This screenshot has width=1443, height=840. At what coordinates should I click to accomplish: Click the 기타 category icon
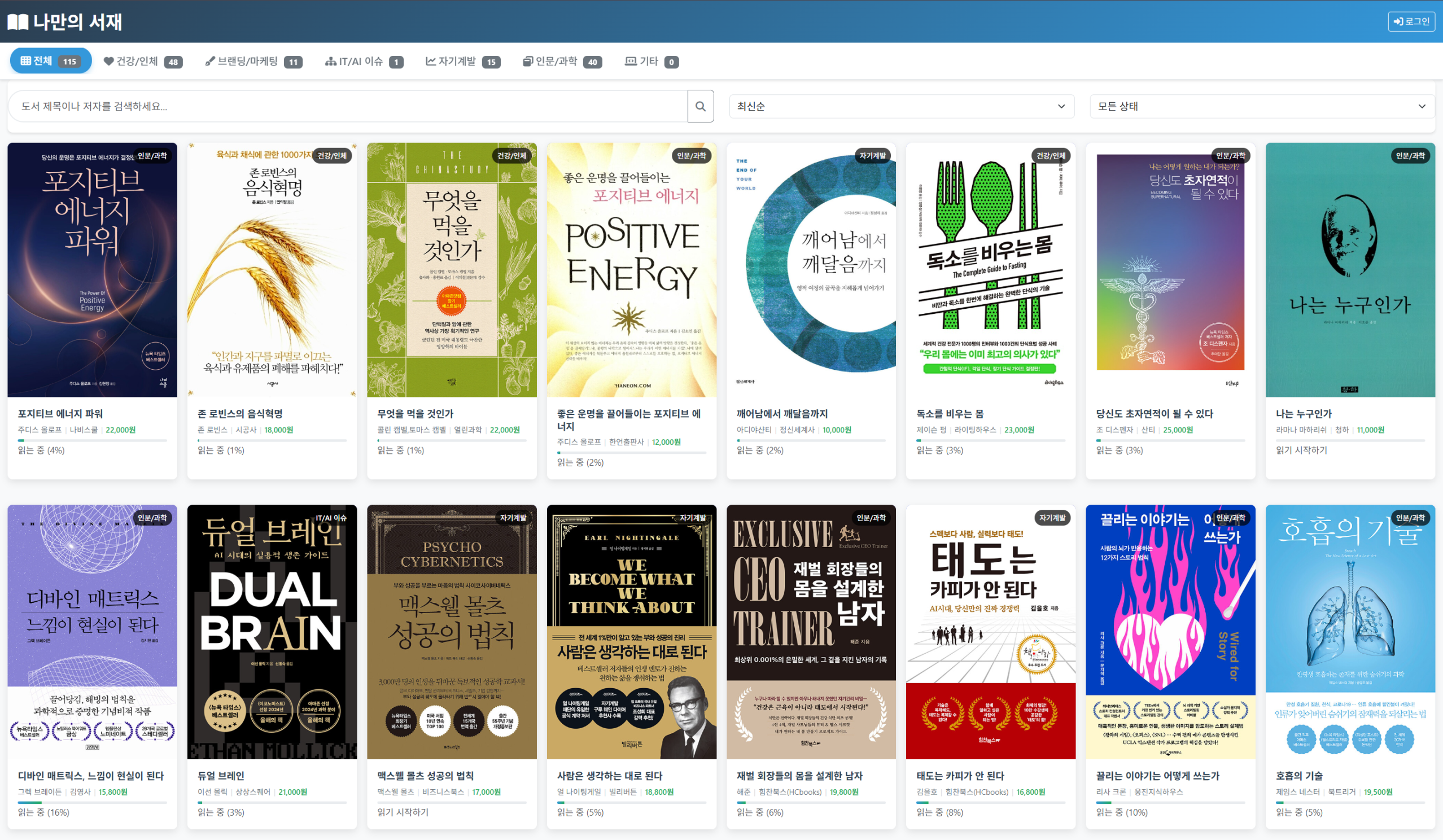point(631,62)
